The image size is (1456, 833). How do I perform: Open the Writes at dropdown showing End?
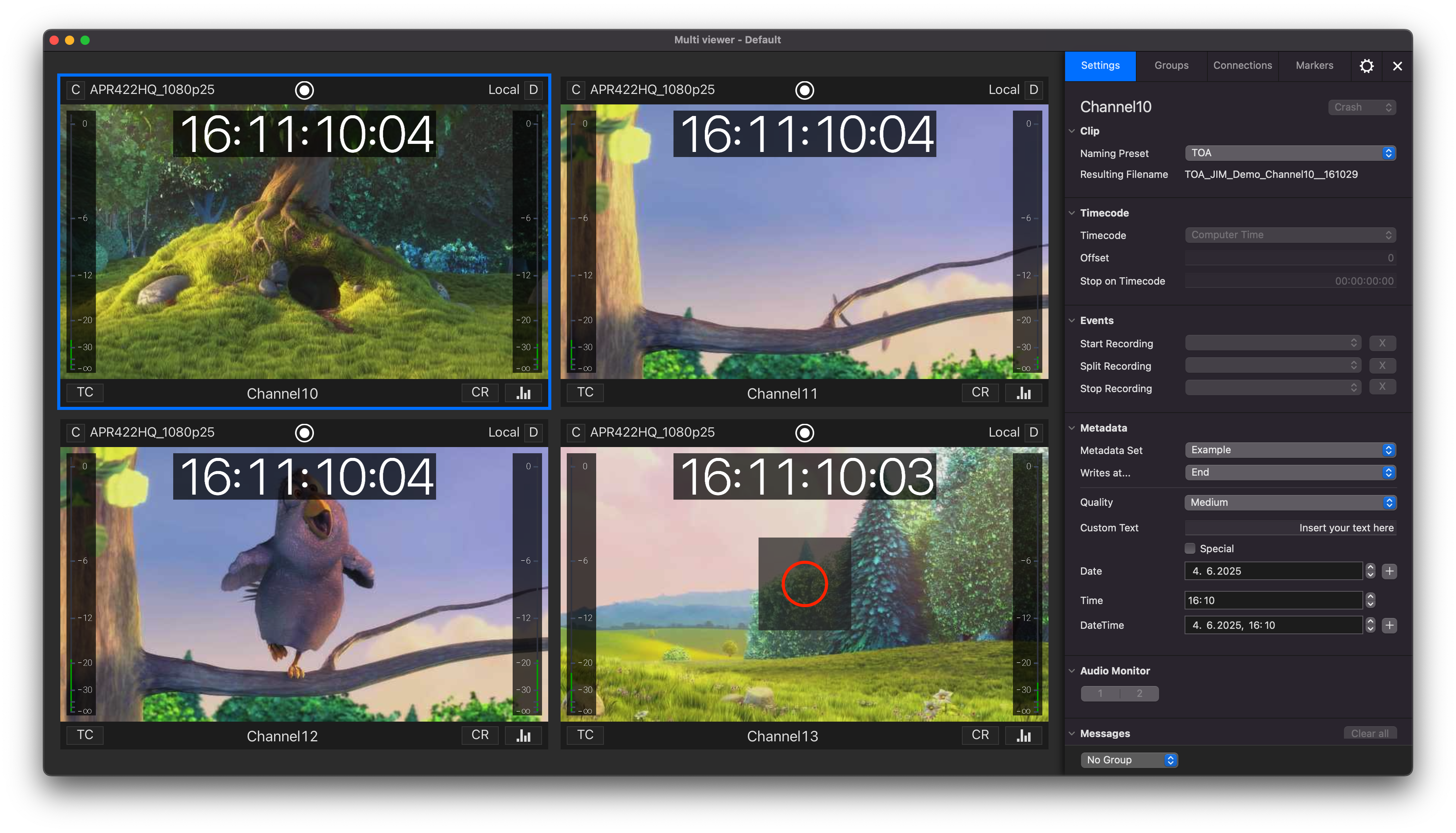[1290, 473]
